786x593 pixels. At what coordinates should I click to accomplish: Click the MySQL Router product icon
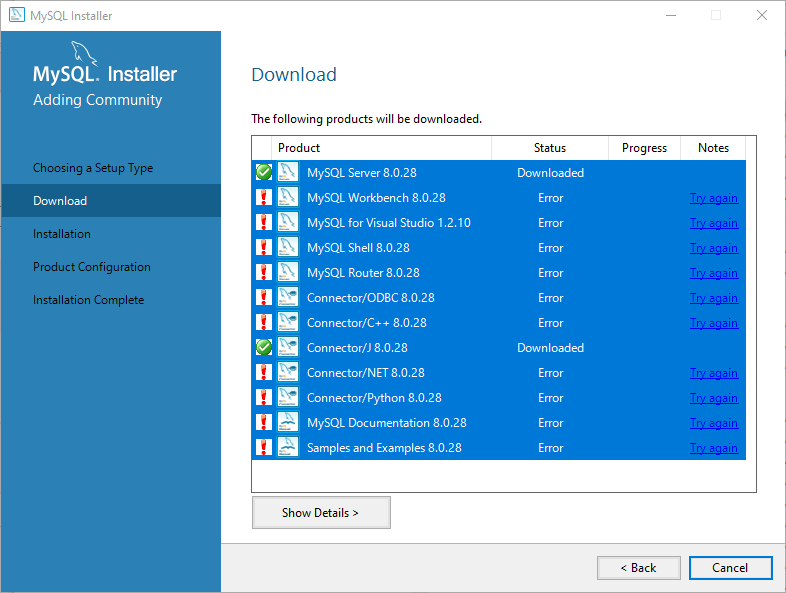pos(288,272)
